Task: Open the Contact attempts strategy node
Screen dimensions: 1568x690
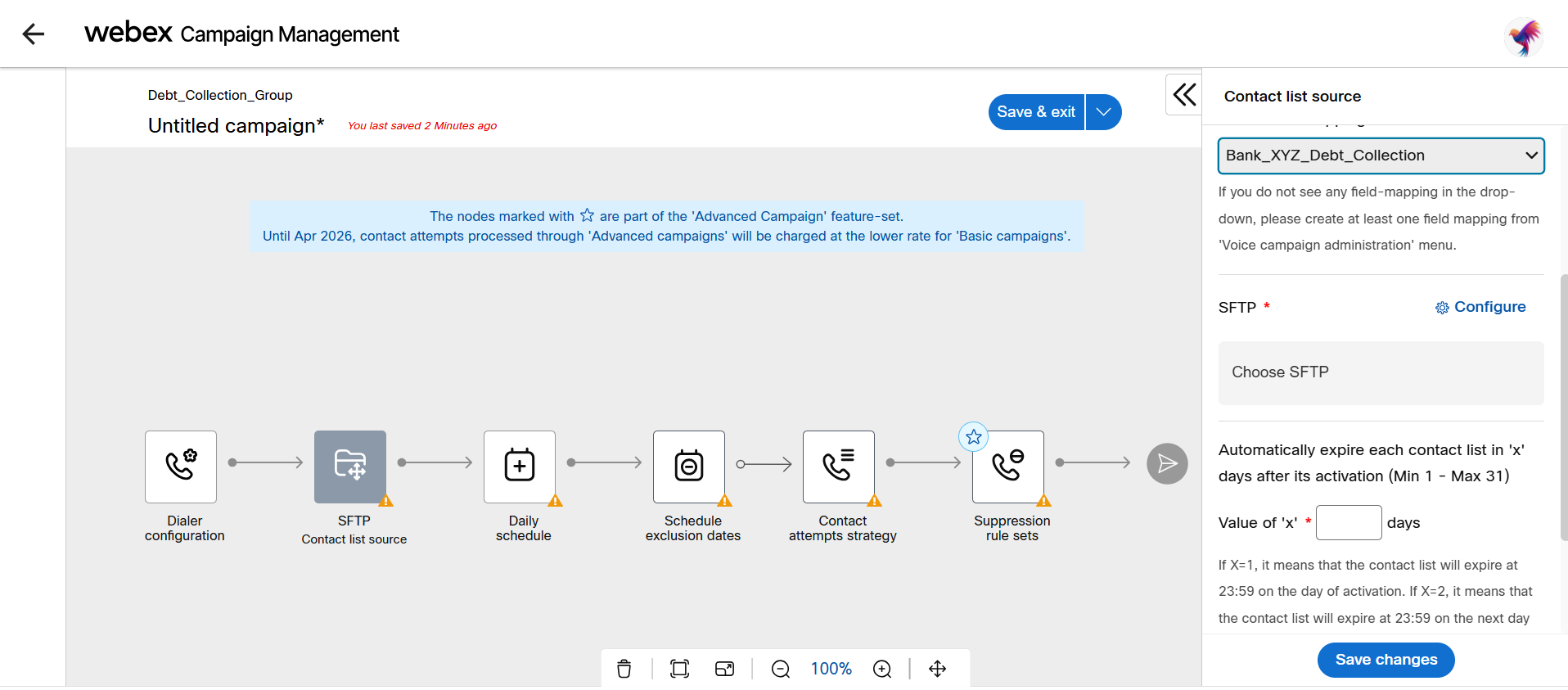Action: (x=839, y=467)
